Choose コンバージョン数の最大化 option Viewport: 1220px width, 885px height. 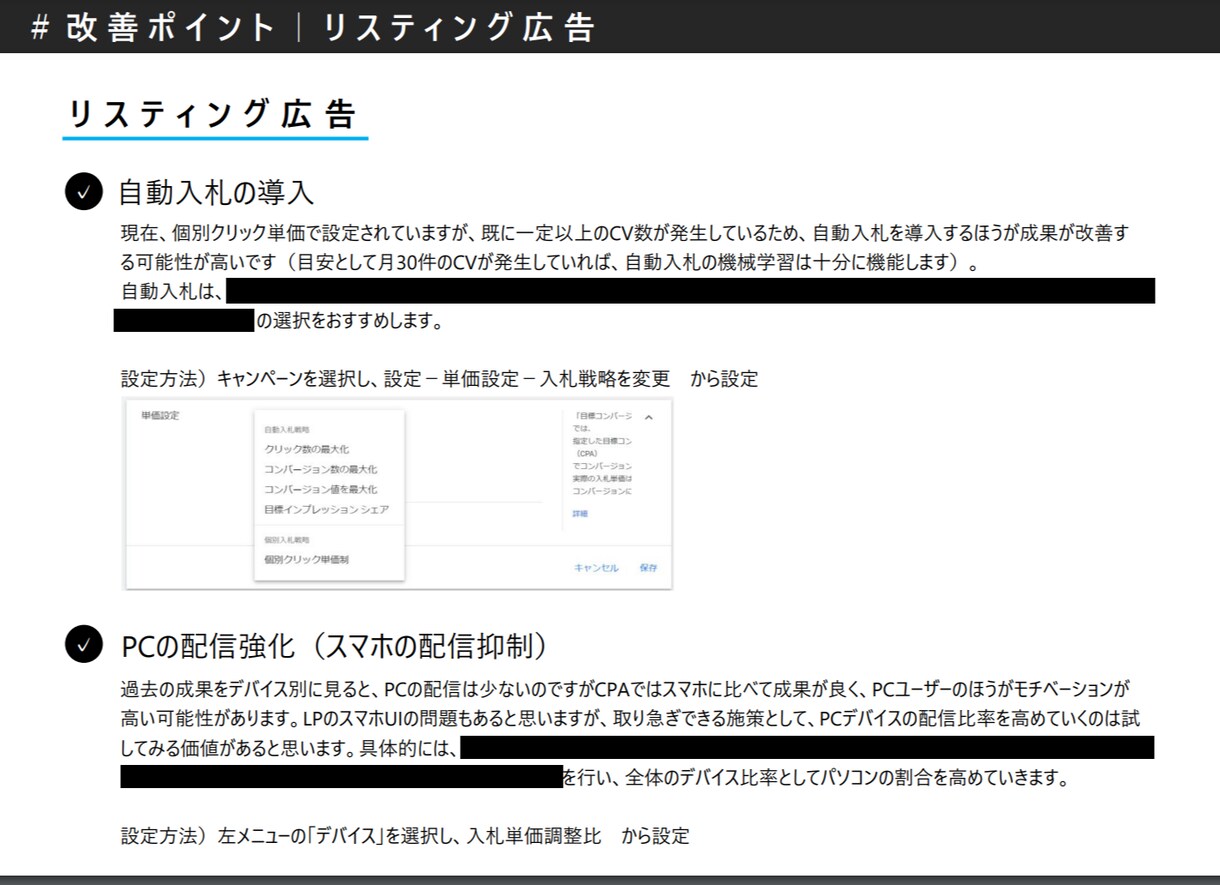[x=321, y=469]
